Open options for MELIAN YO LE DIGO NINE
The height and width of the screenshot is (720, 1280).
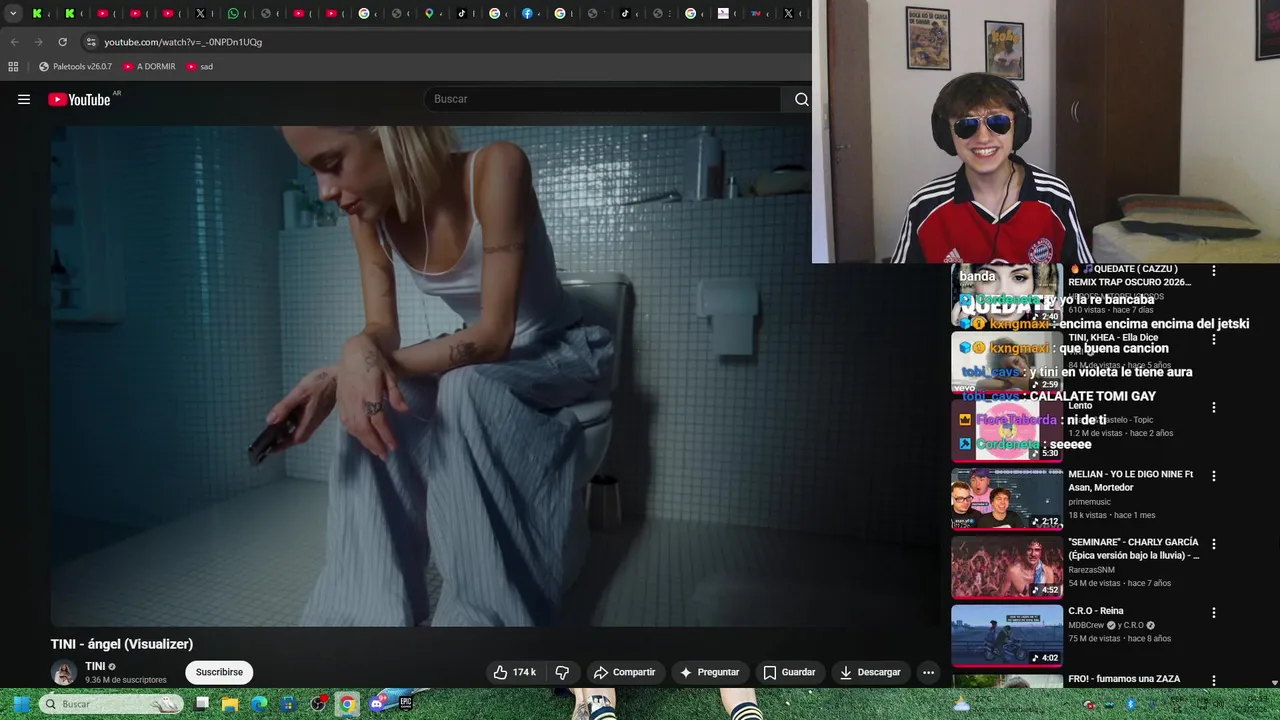click(1214, 476)
